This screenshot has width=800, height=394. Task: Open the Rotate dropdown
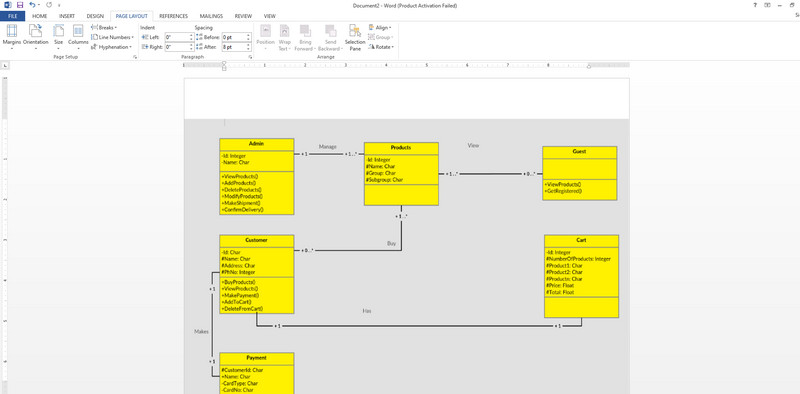click(381, 47)
